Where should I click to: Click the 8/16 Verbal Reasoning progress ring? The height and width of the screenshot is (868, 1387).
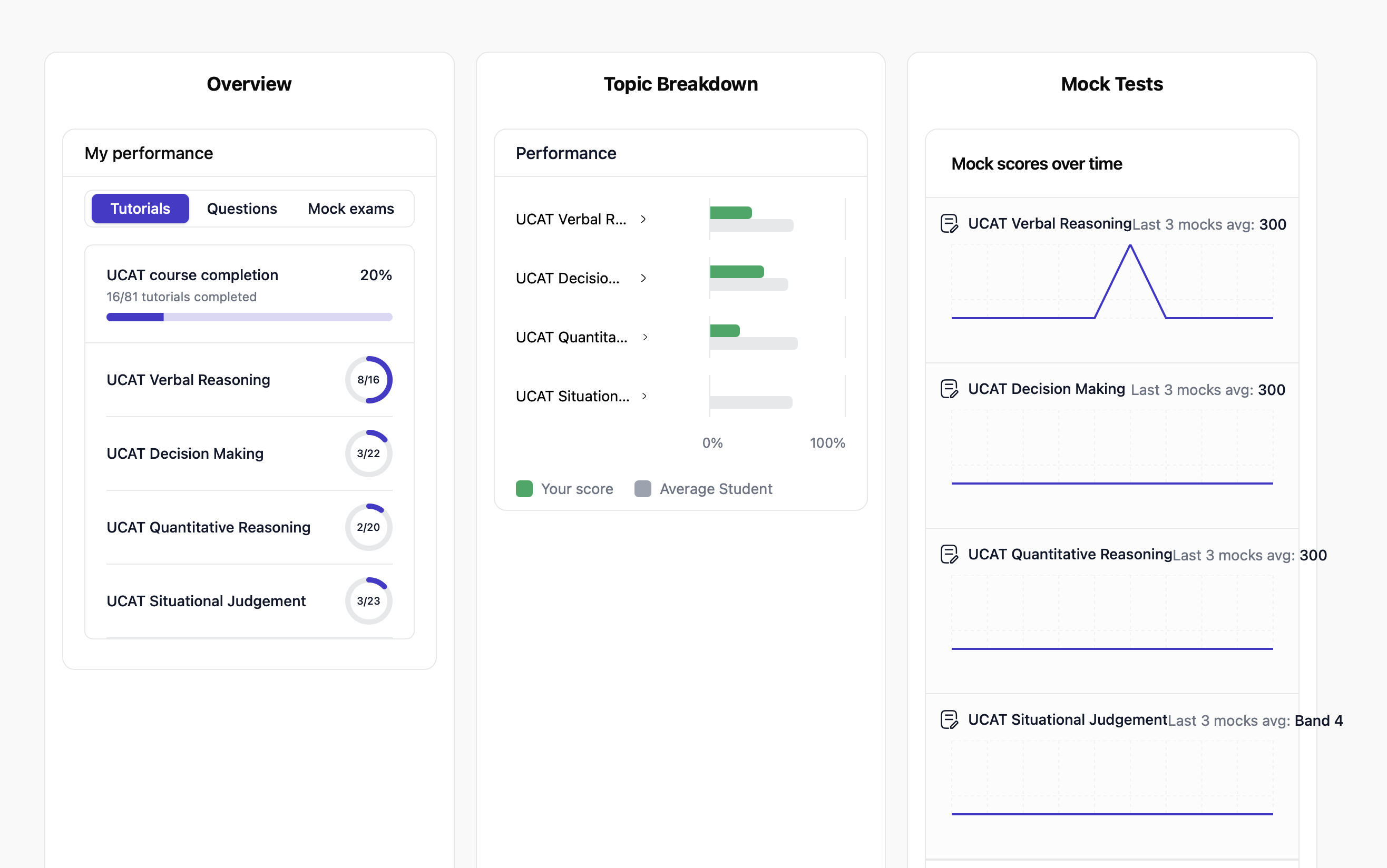pyautogui.click(x=368, y=379)
